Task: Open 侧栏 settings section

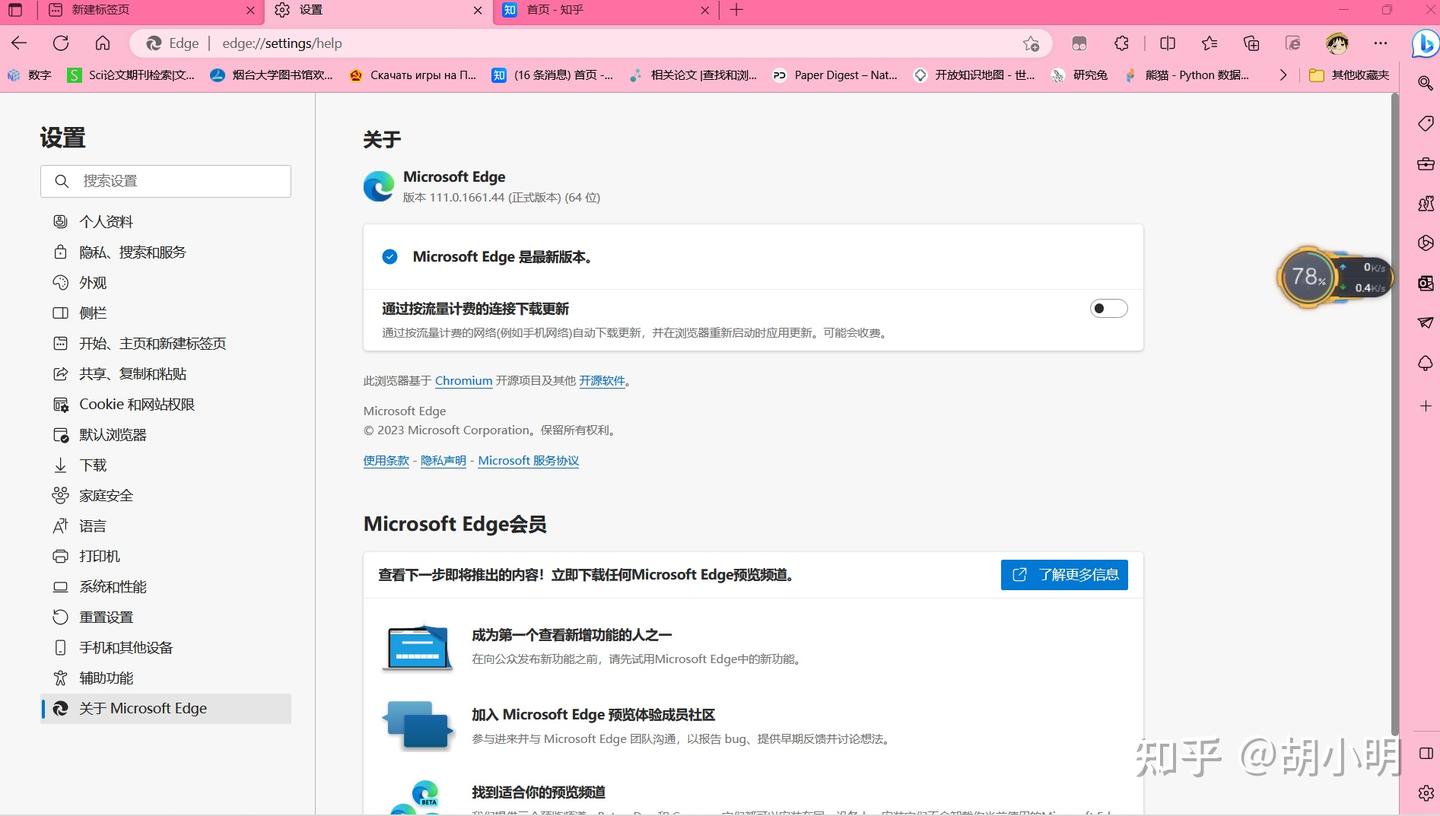Action: (x=166, y=313)
